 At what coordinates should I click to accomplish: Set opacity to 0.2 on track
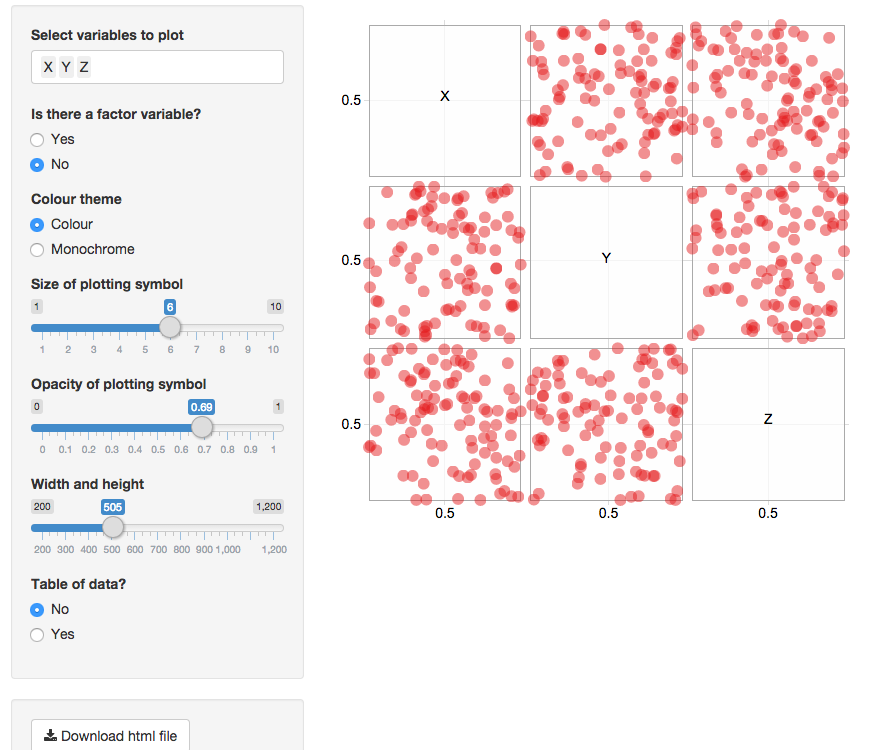pos(88,428)
